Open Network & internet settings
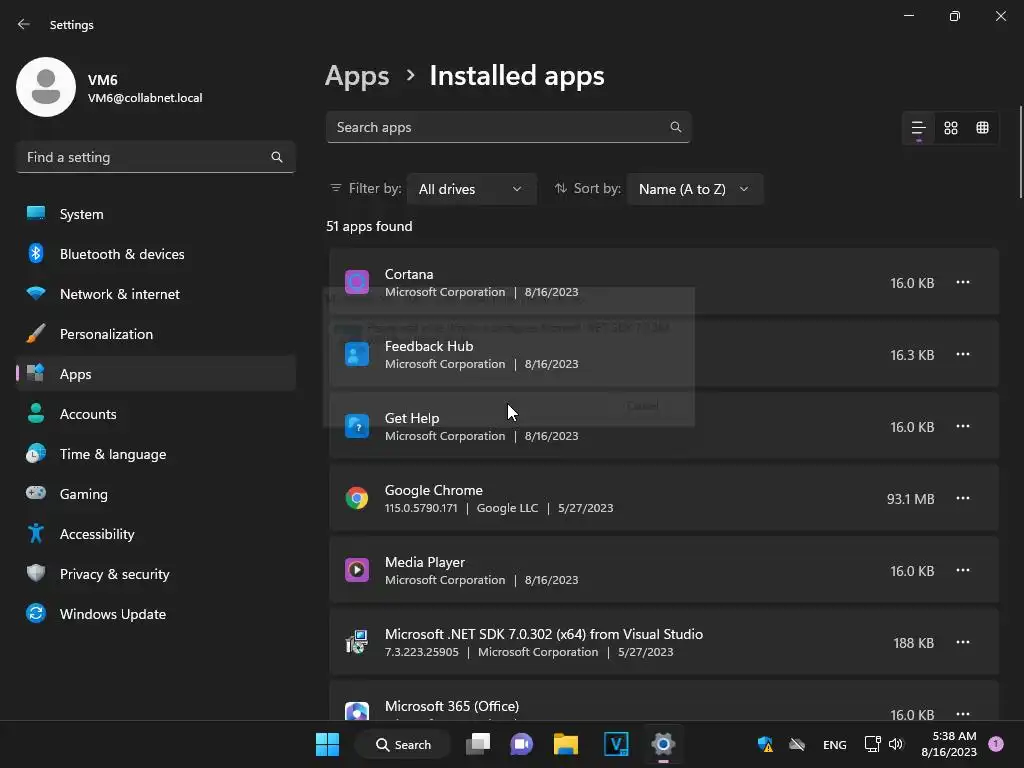Viewport: 1024px width, 768px height. coord(155,294)
